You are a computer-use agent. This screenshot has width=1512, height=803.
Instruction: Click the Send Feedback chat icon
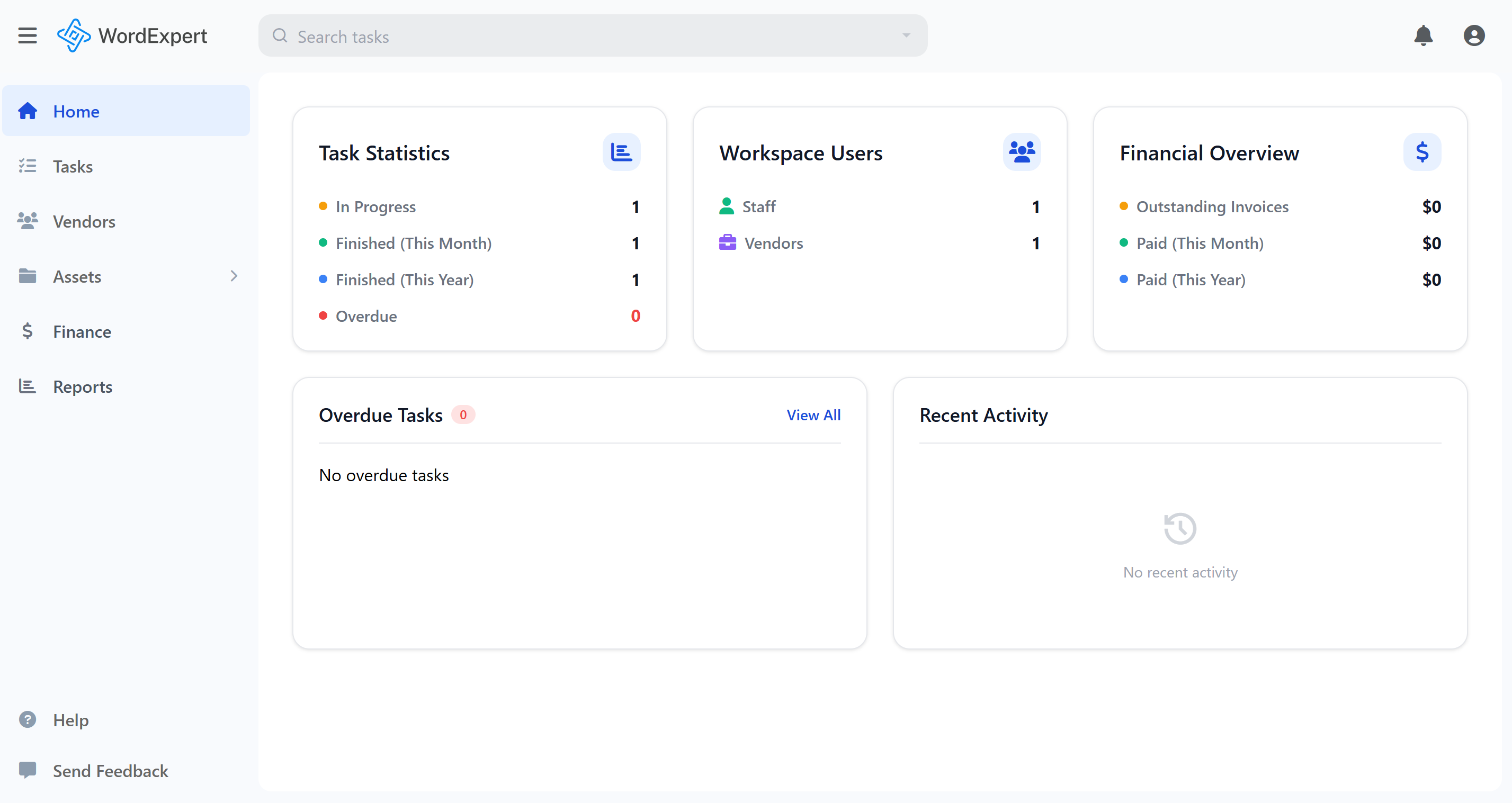(28, 770)
